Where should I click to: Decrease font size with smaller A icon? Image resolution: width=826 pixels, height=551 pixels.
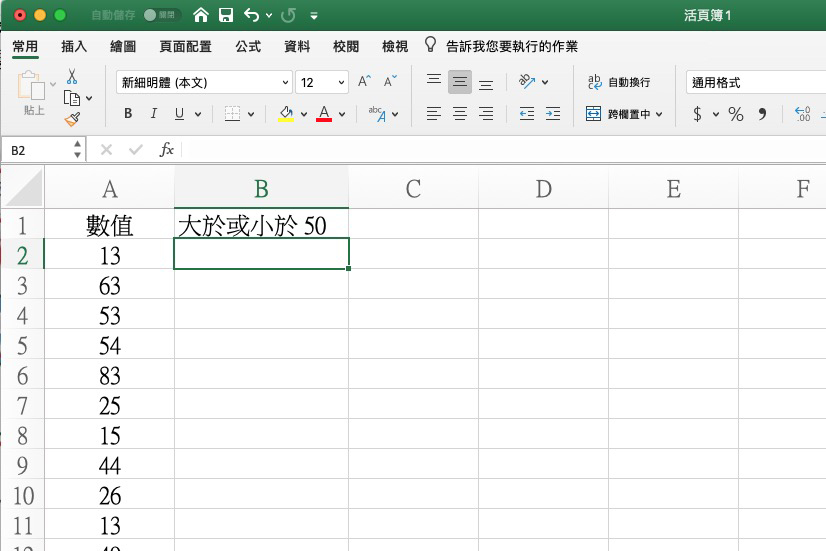click(x=390, y=82)
